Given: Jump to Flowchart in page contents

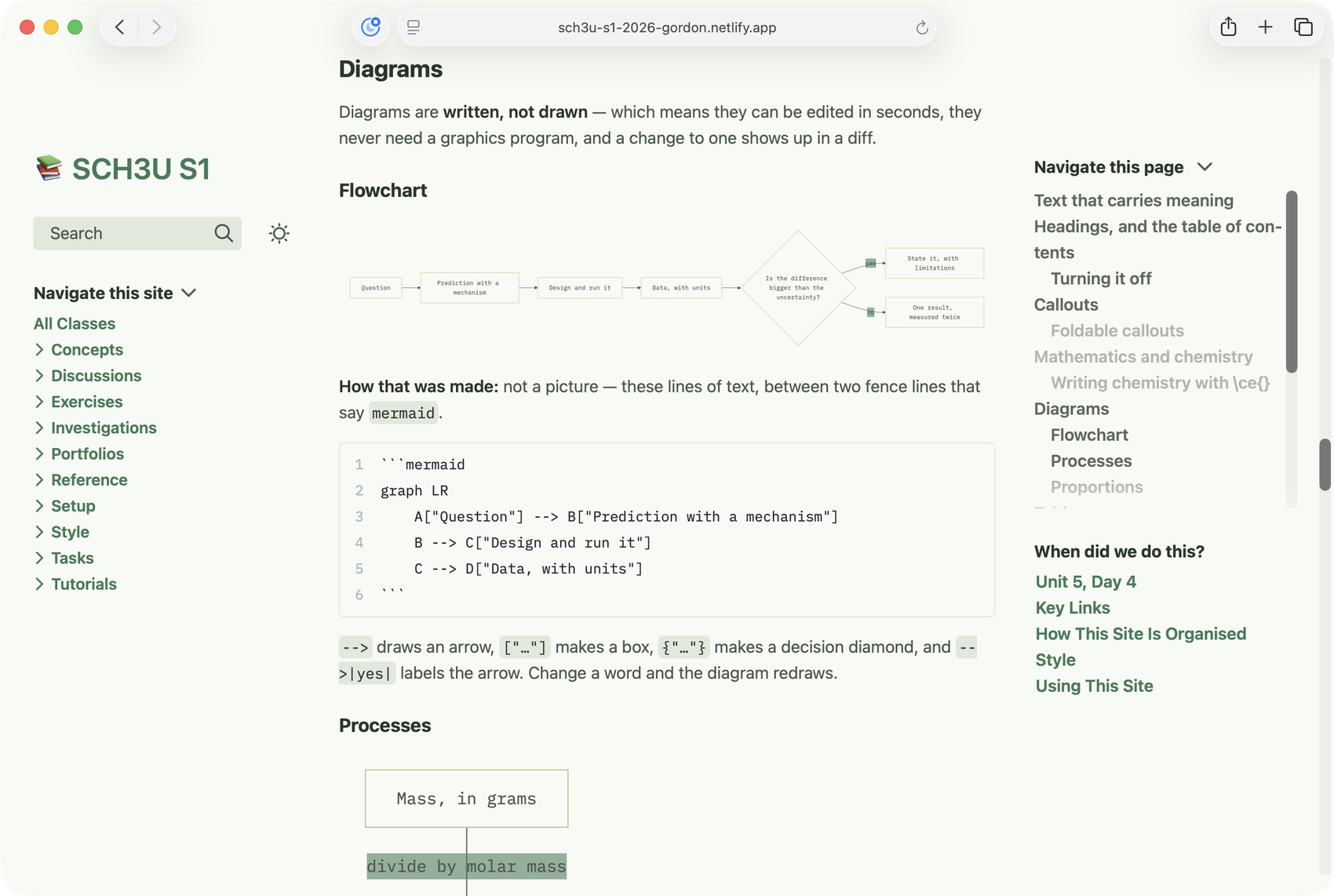Looking at the screenshot, I should (1089, 435).
